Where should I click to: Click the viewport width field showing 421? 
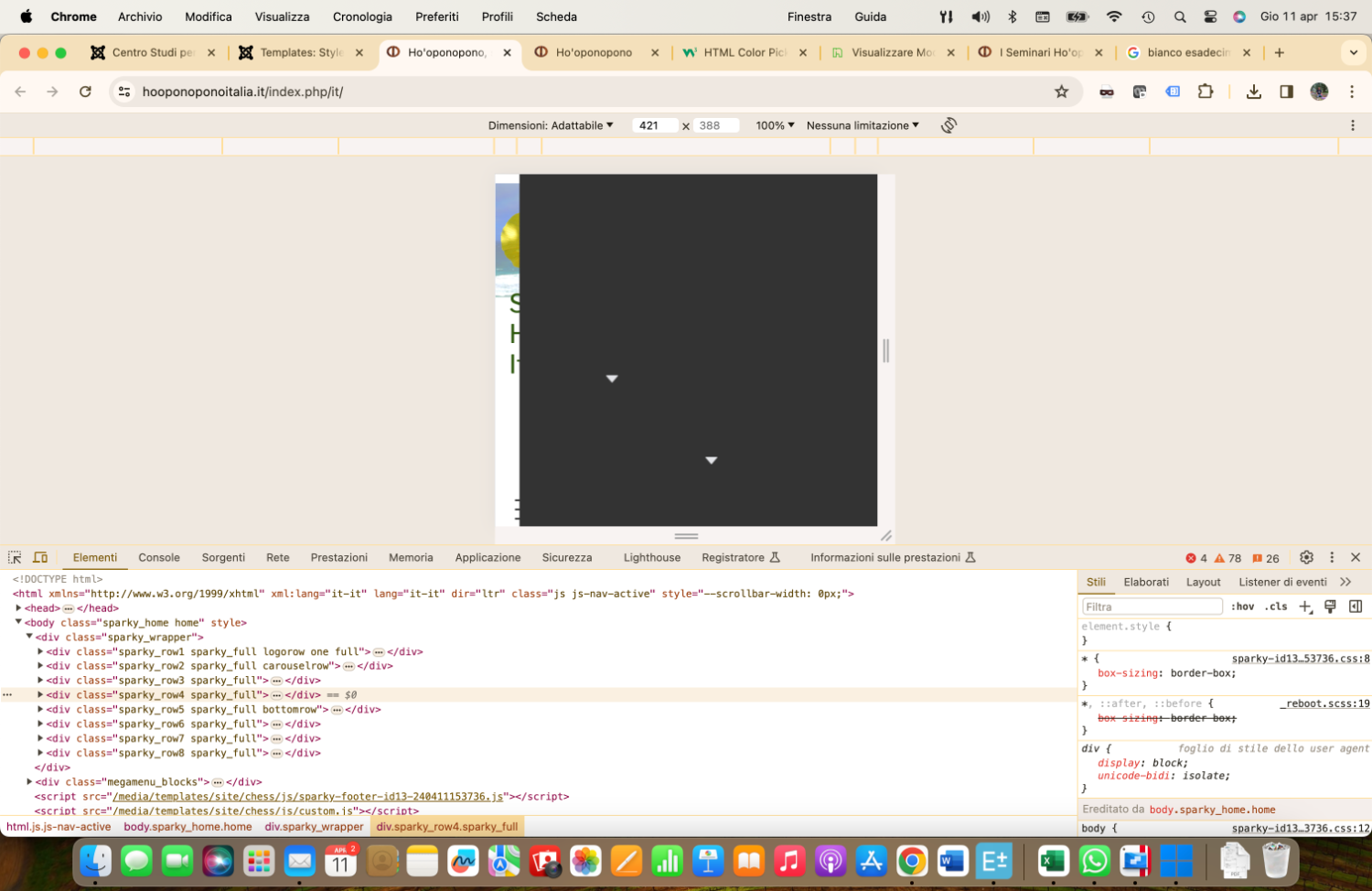[654, 125]
